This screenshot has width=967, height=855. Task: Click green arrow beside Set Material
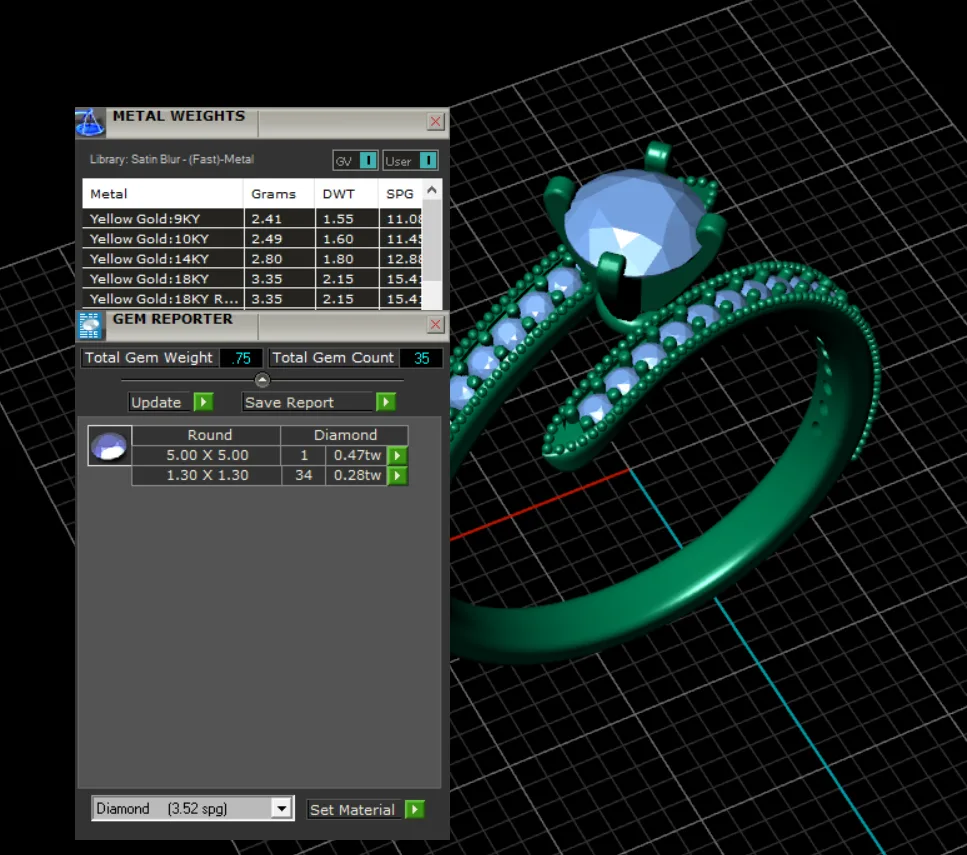[415, 809]
